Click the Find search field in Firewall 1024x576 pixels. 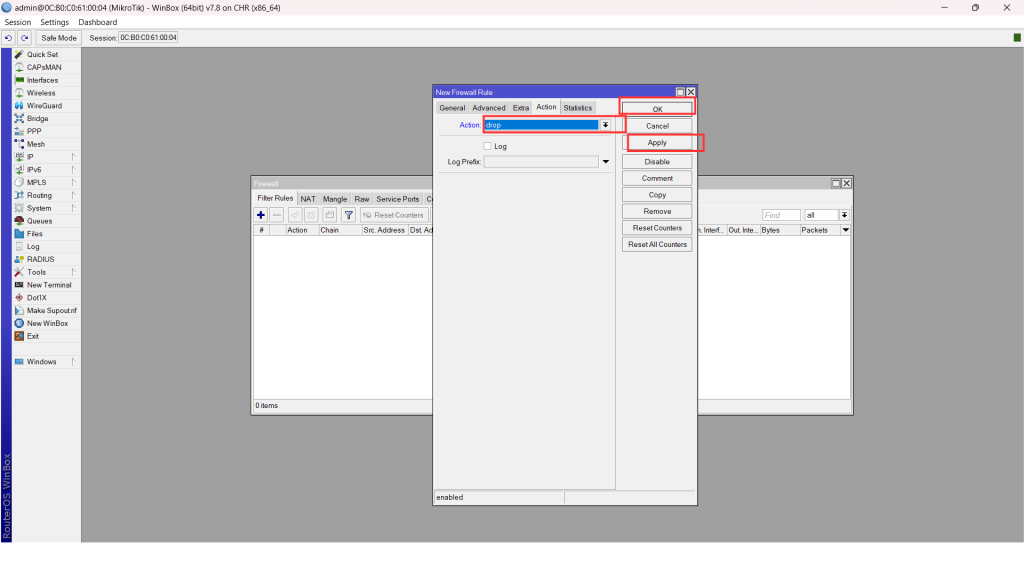(x=780, y=215)
